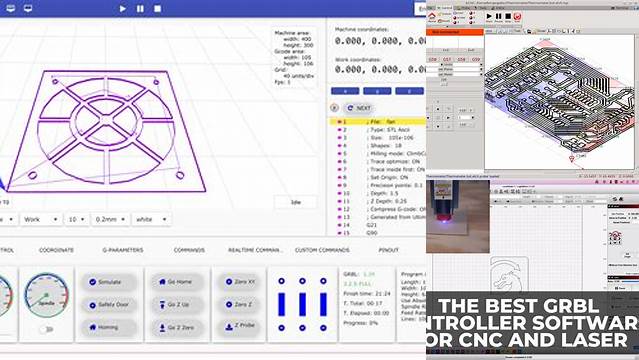Click the Zero XY button
This screenshot has width=639, height=360.
[240, 282]
